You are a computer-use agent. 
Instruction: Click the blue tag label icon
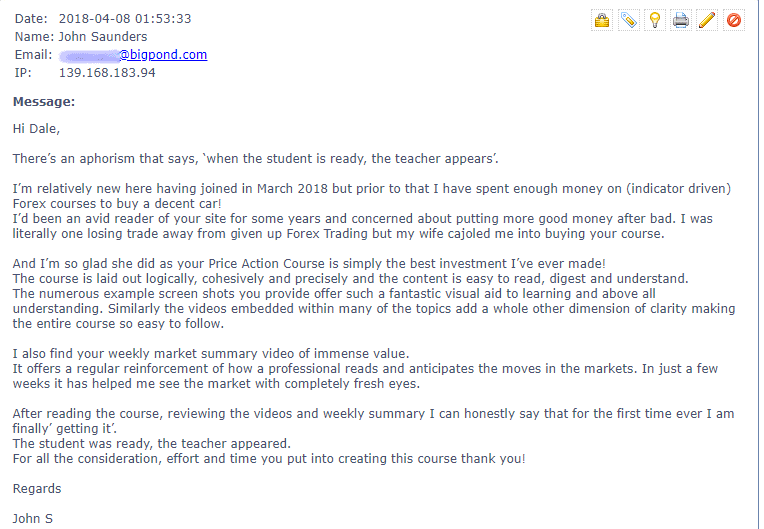point(629,20)
